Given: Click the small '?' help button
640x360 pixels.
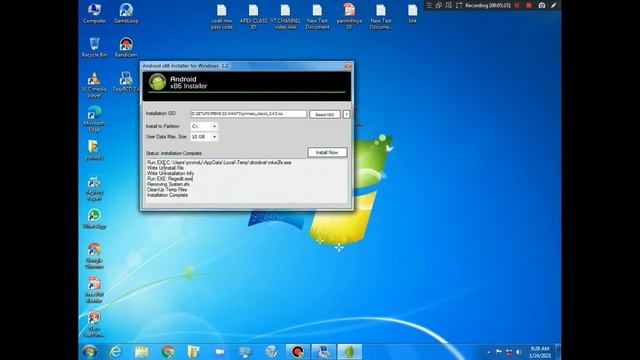Looking at the screenshot, I should (x=346, y=114).
